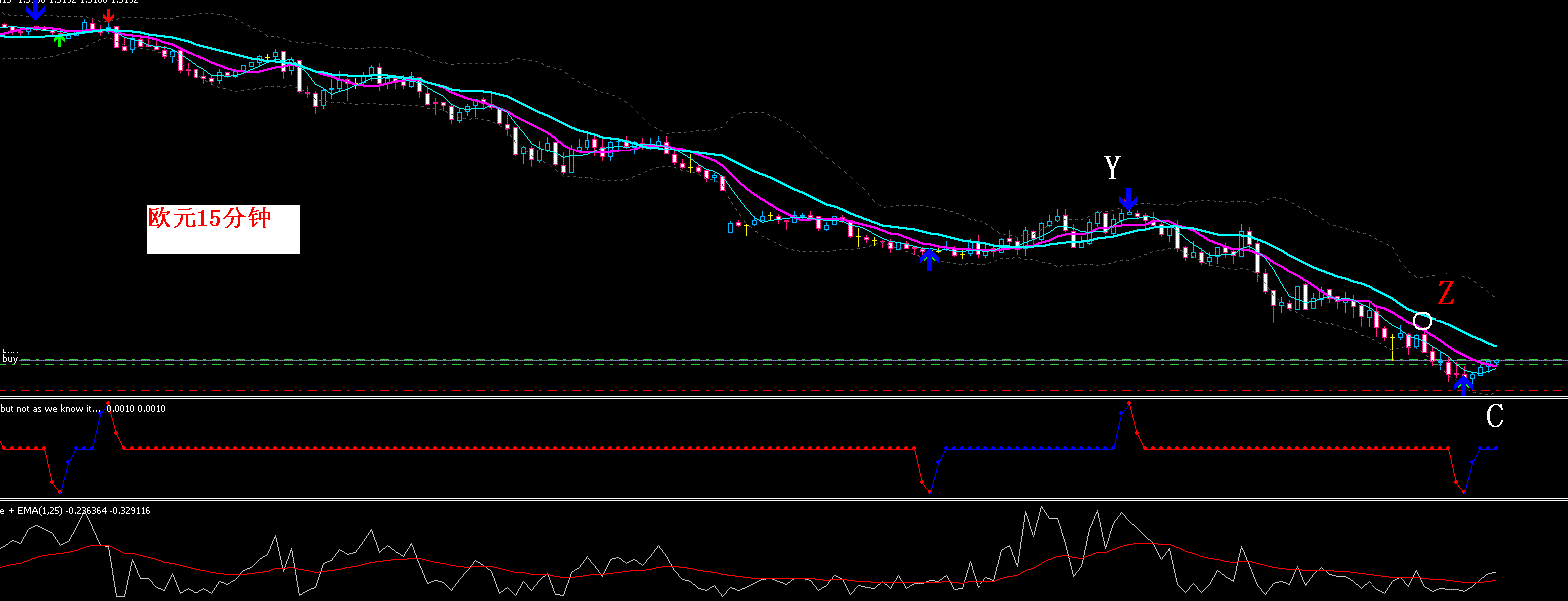
Task: Click the white "C" chart label
Action: (x=1494, y=416)
